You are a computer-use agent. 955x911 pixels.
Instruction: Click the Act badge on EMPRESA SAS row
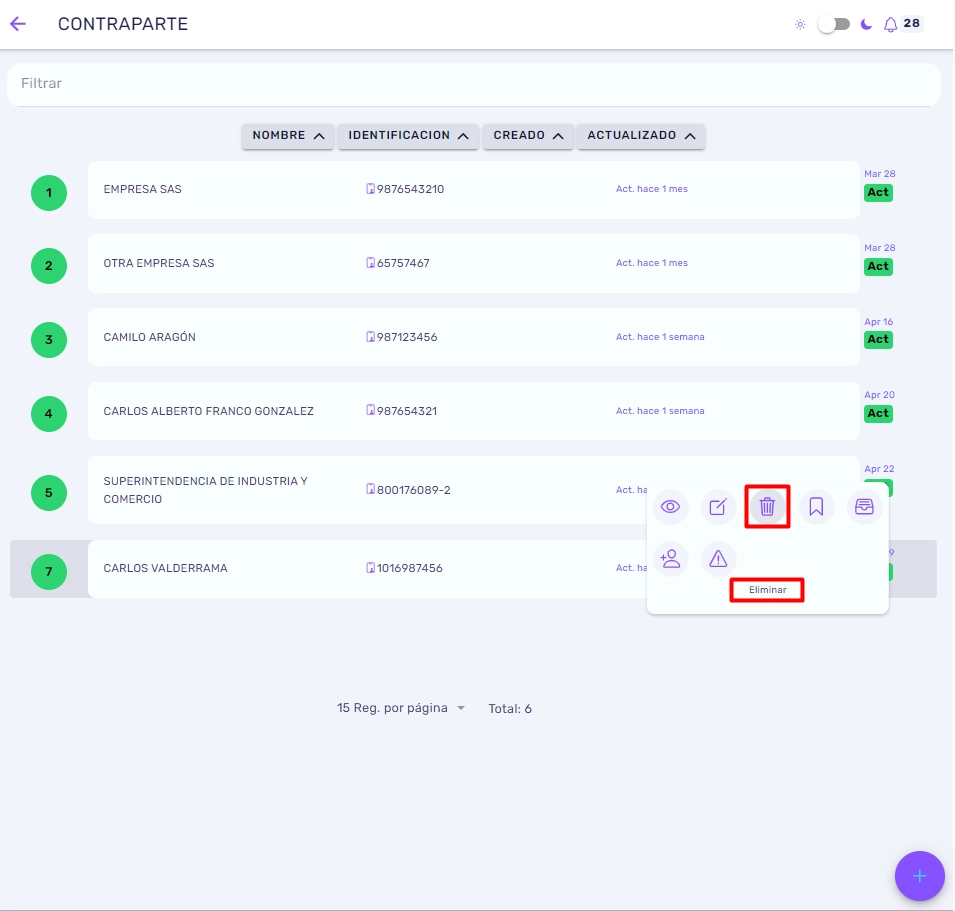tap(878, 192)
